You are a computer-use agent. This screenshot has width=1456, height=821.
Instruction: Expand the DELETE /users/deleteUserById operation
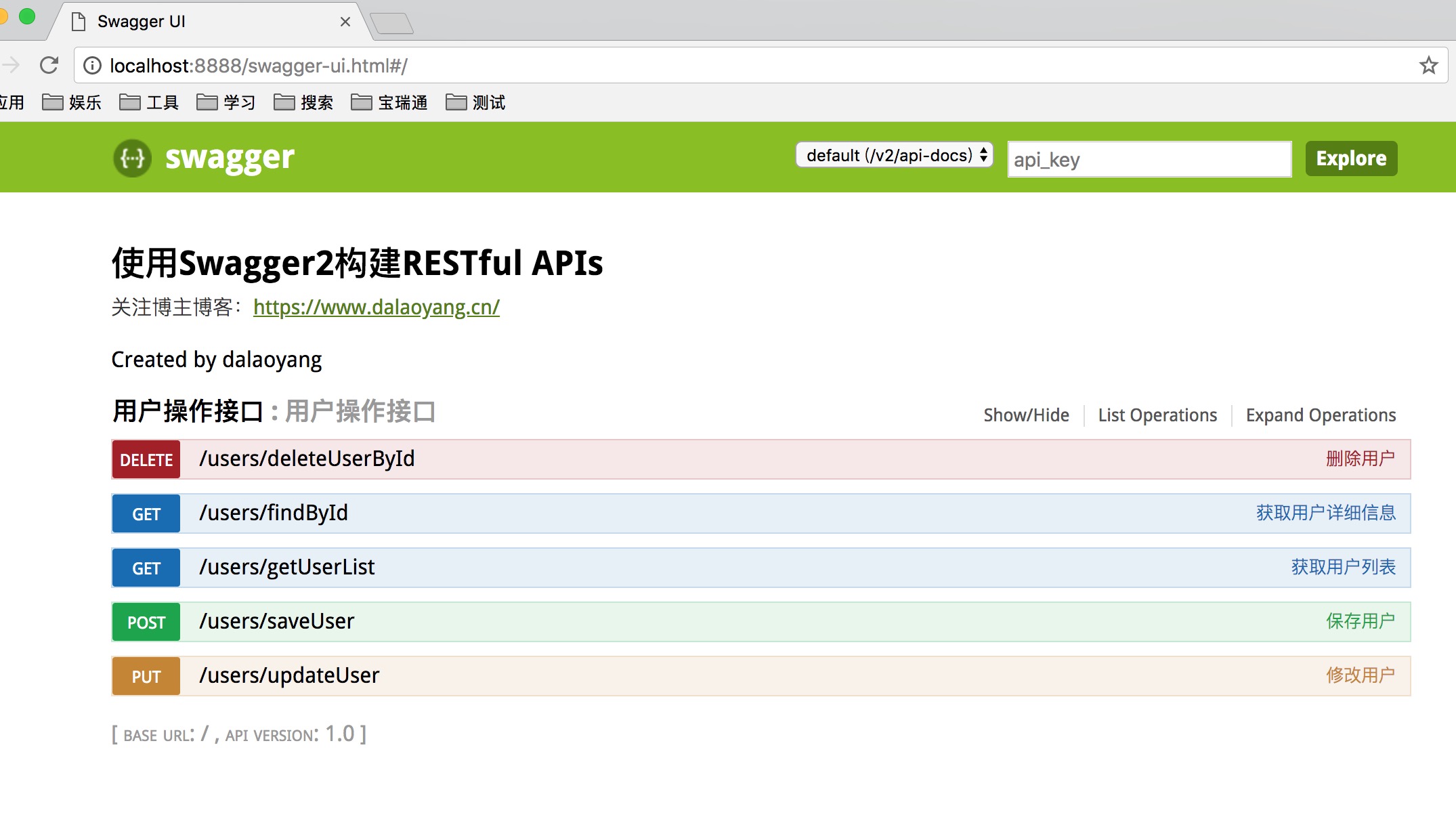(x=307, y=459)
